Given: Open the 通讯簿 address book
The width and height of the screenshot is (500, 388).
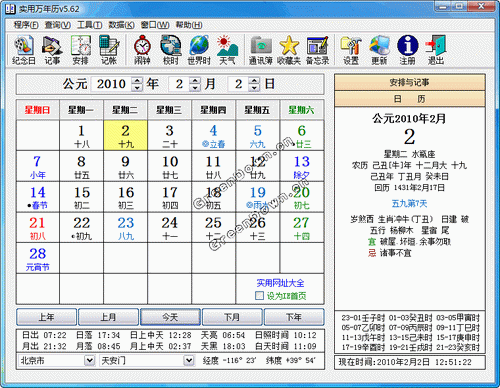Looking at the screenshot, I should tap(261, 50).
